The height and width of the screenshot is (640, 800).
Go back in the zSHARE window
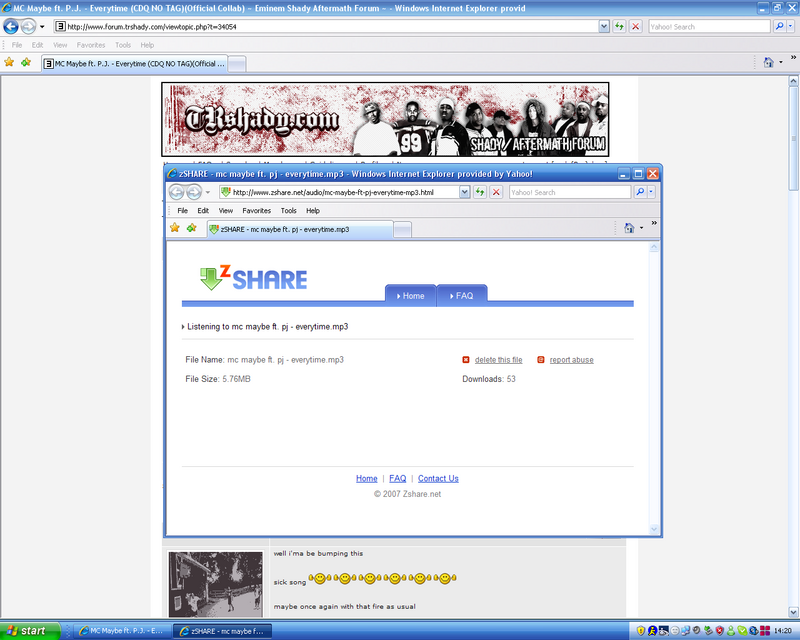[177, 192]
